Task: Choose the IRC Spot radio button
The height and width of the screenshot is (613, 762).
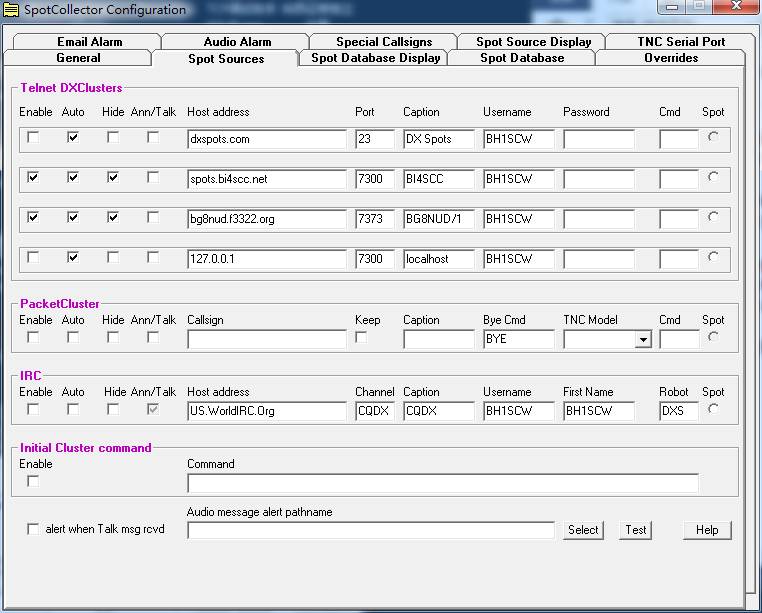Action: click(x=713, y=409)
